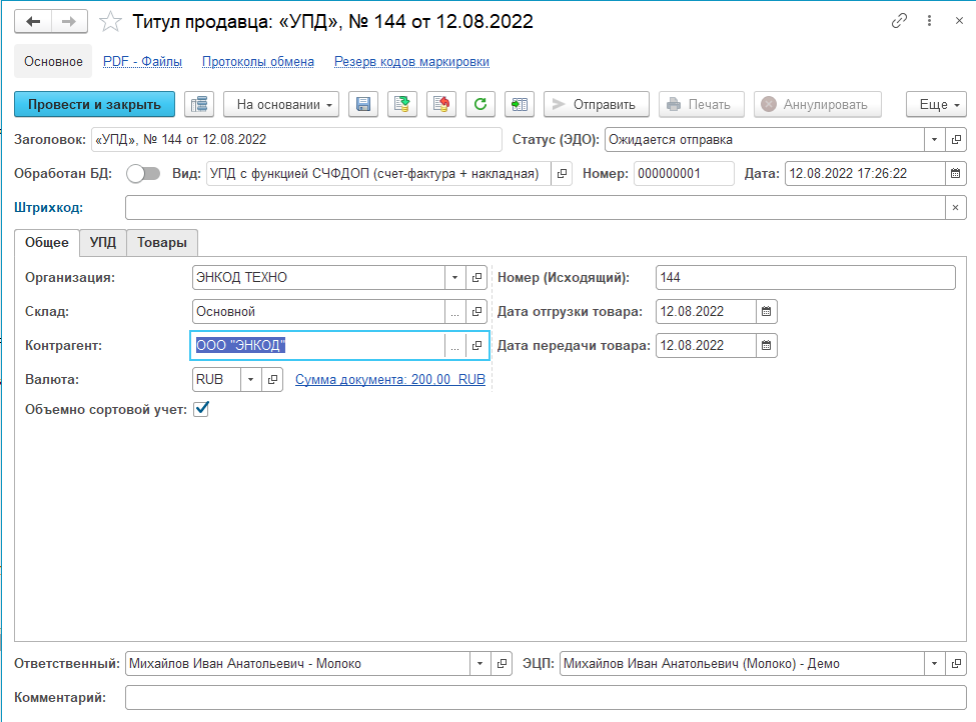This screenshot has height=722, width=976.
Task: Open the Протоколы обмена link
Action: pyautogui.click(x=258, y=61)
